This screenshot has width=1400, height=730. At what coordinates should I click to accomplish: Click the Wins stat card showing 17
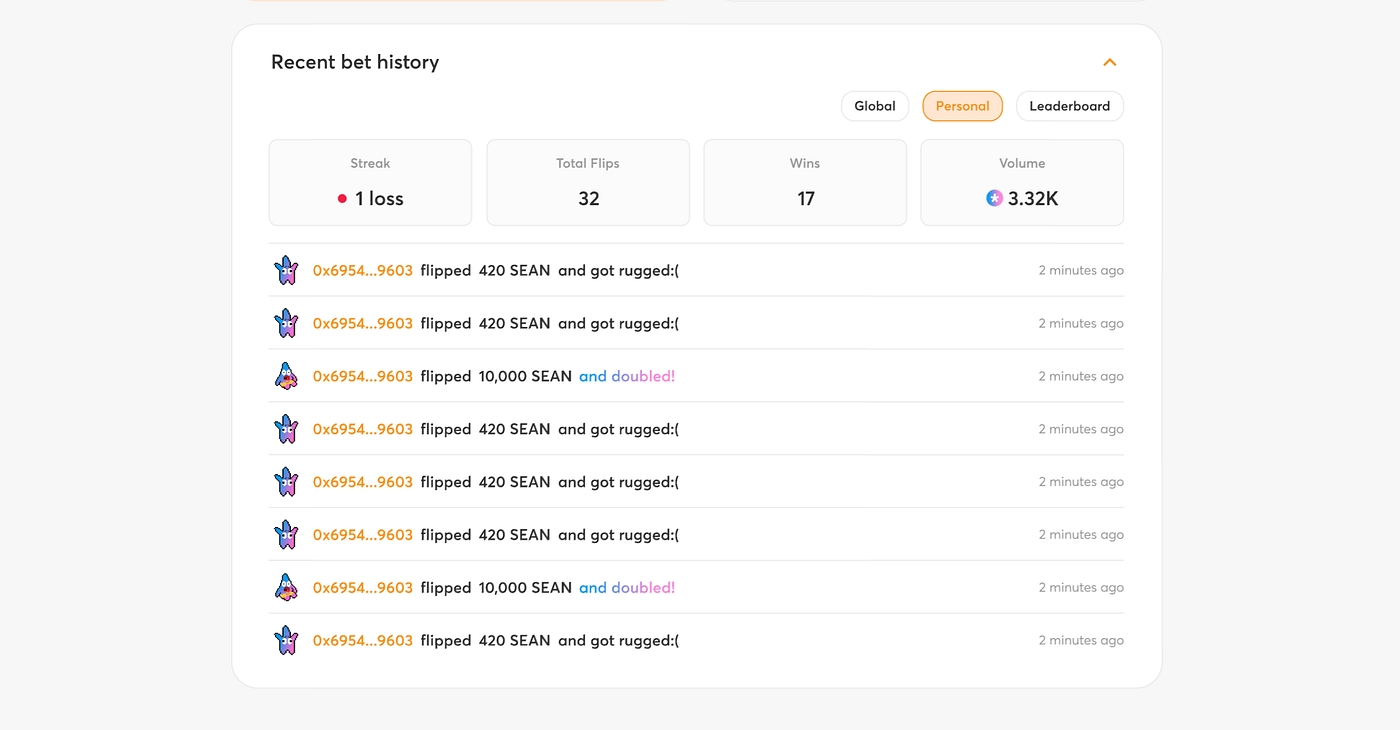[805, 182]
